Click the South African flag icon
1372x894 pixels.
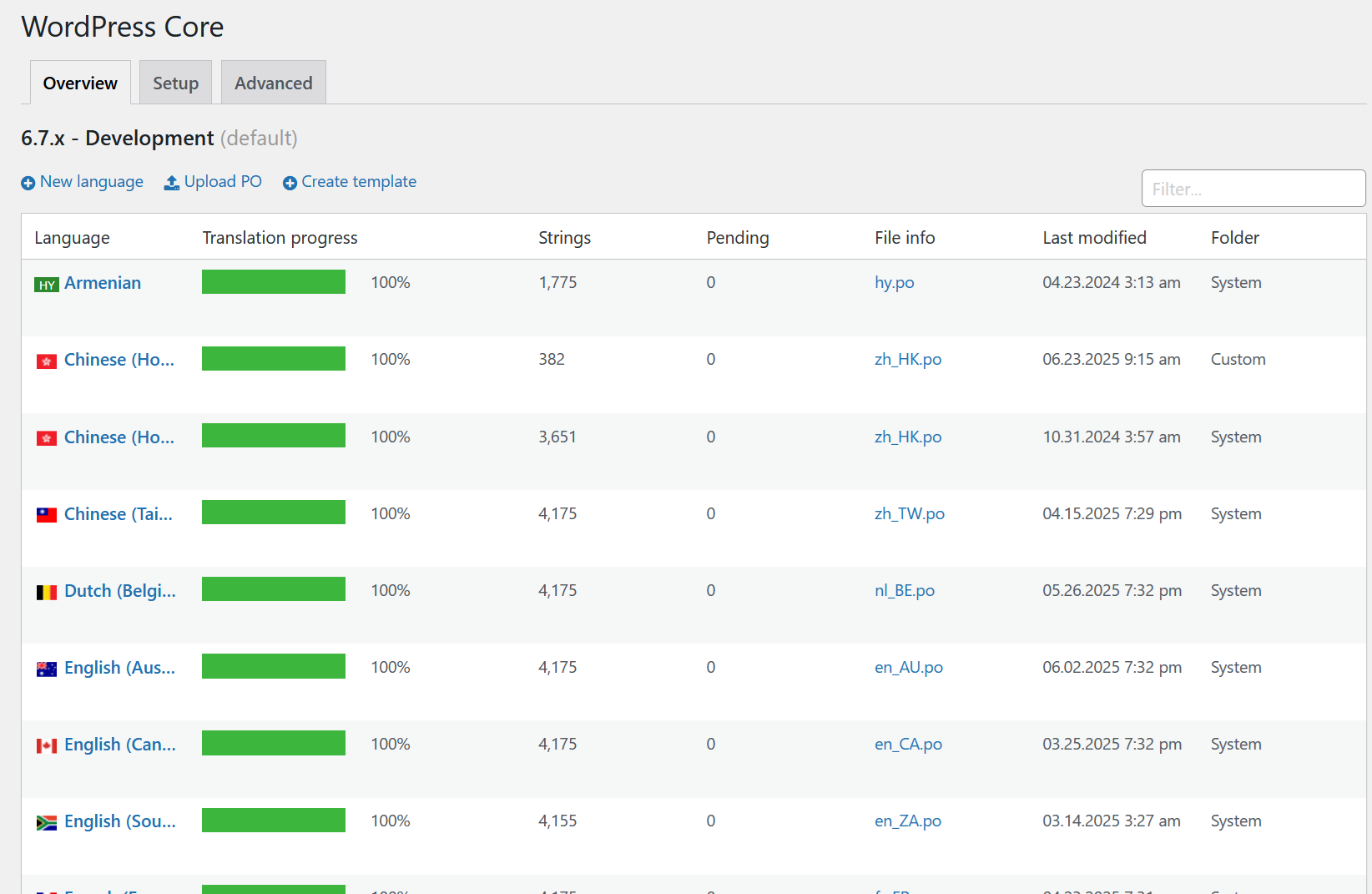click(47, 823)
